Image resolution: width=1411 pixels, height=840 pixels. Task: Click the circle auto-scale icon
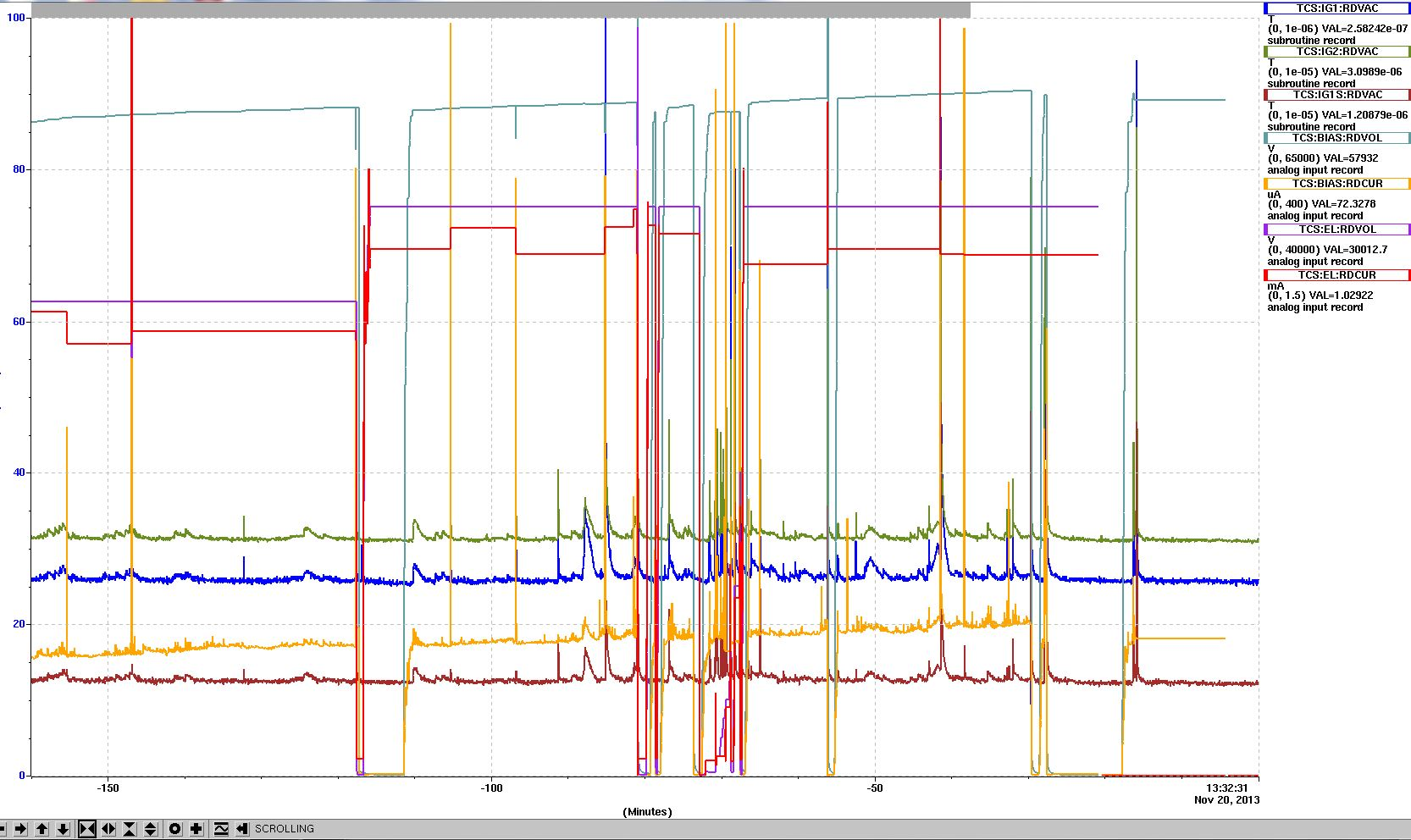click(175, 829)
